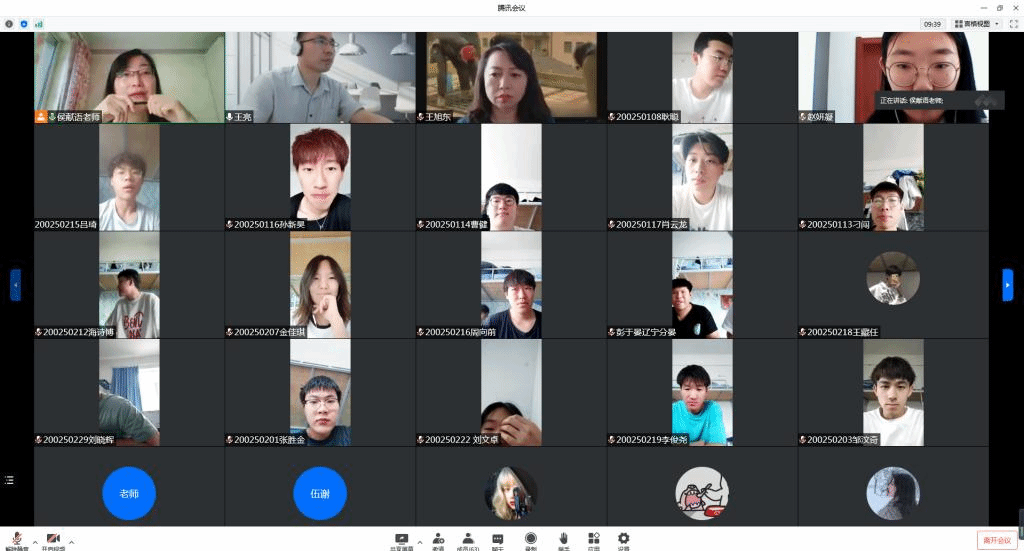The image size is (1024, 551).
Task: Start recording with the Record icon
Action: pos(531,539)
